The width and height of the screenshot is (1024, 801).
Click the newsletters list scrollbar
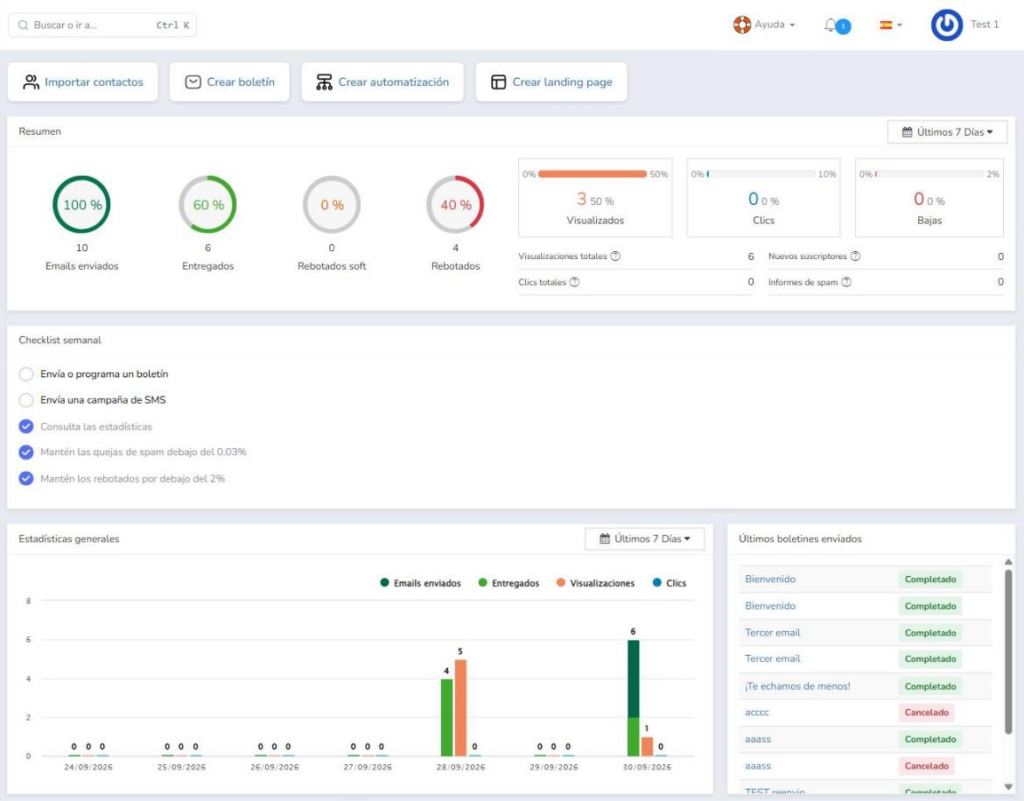coord(1008,651)
